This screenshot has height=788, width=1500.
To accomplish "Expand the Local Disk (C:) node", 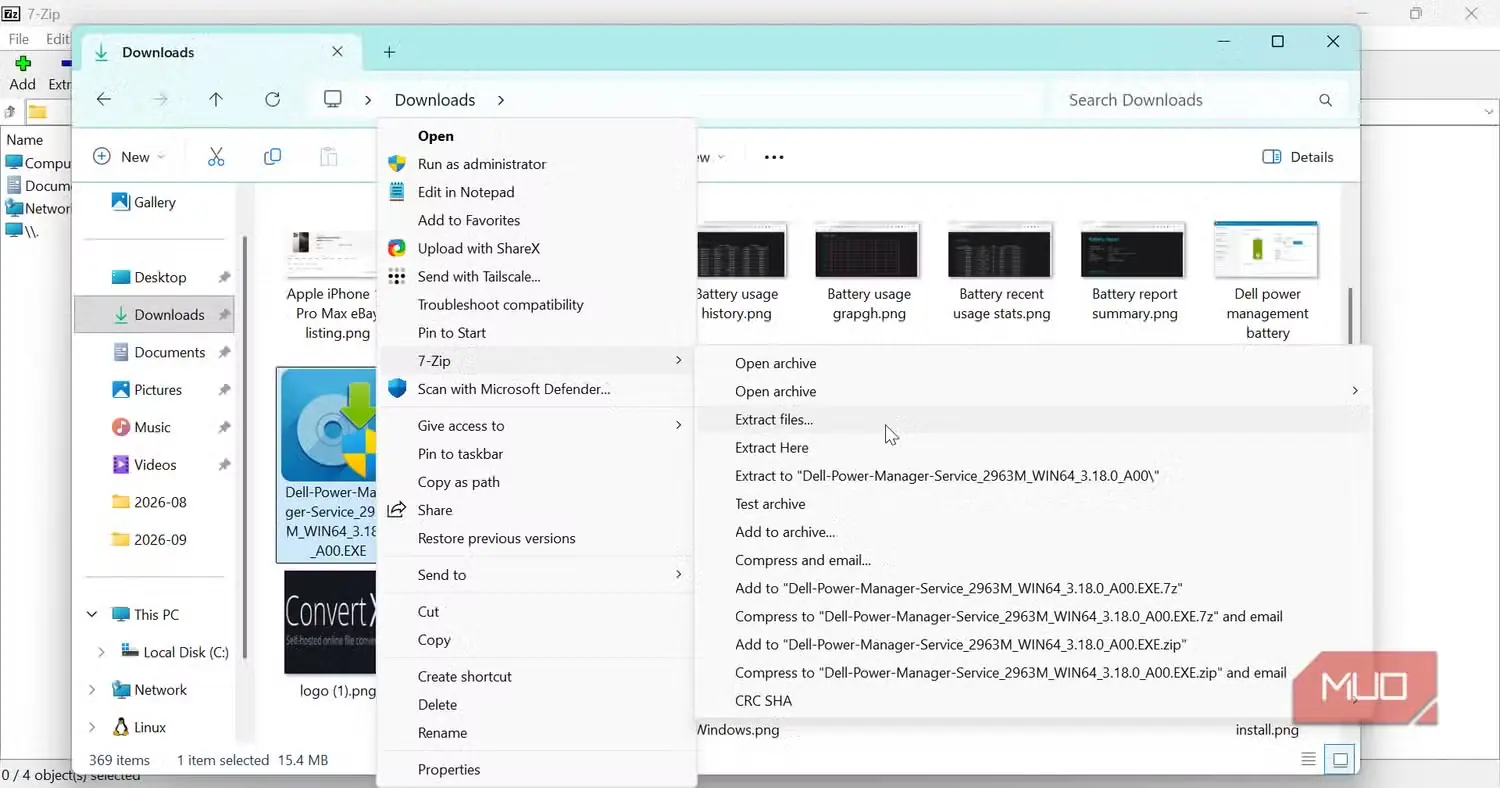I will tap(100, 652).
